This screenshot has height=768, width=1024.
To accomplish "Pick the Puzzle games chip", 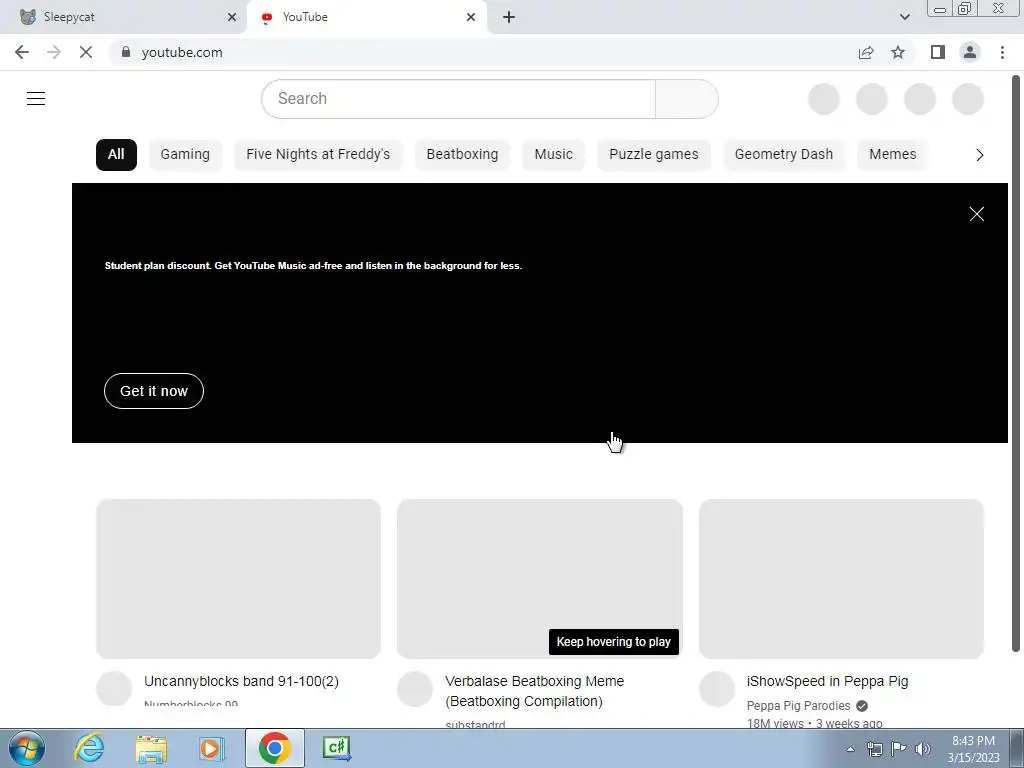I will click(x=654, y=155).
